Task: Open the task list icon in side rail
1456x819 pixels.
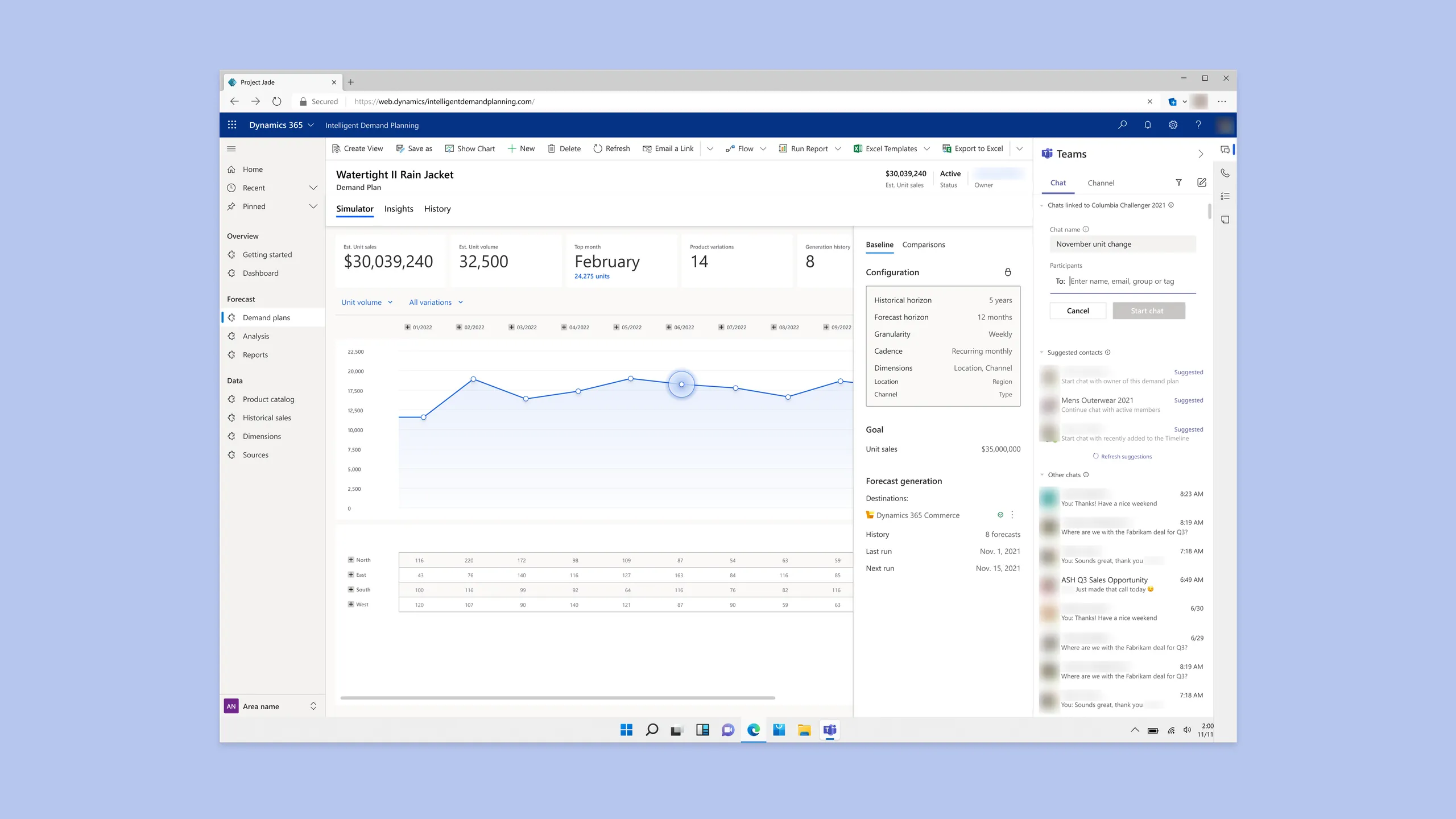Action: coord(1225,196)
